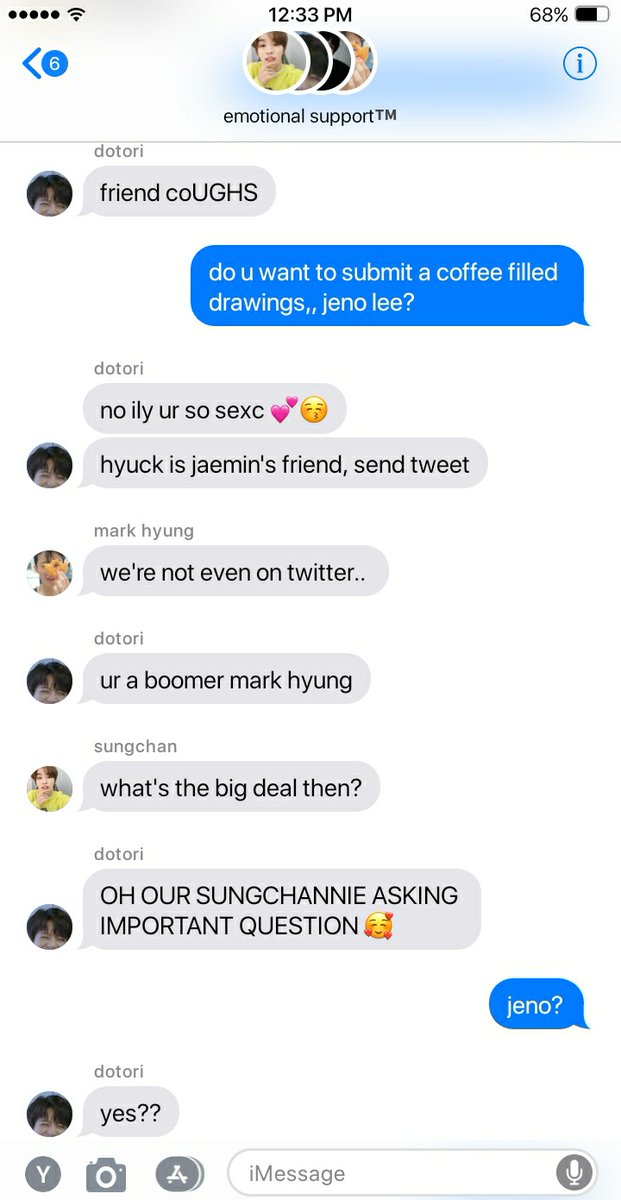Viewport: 621px width, 1200px height.
Task: Tap the Wi-Fi signal icon in the status bar
Action: click(77, 15)
